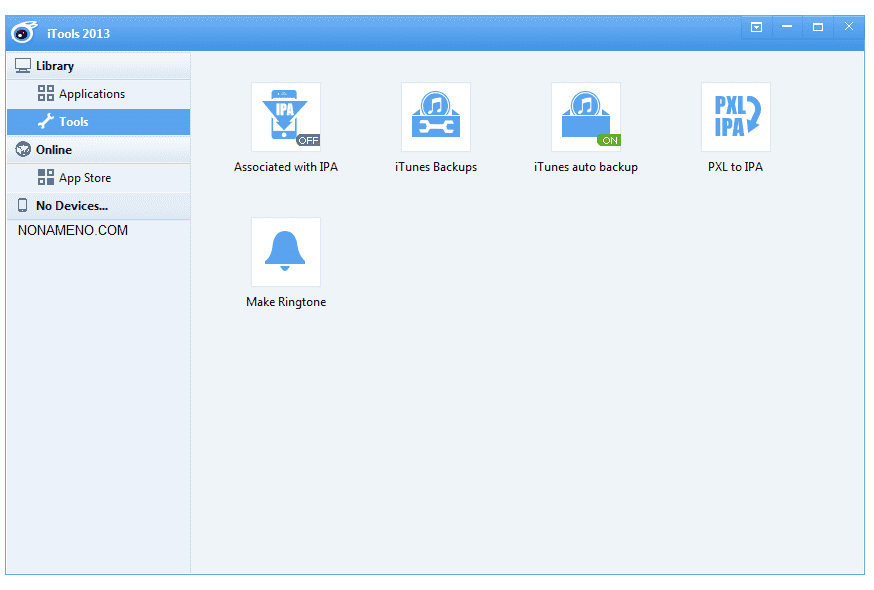The width and height of the screenshot is (874, 590).
Task: Open the iTunes auto backup icon
Action: [585, 116]
